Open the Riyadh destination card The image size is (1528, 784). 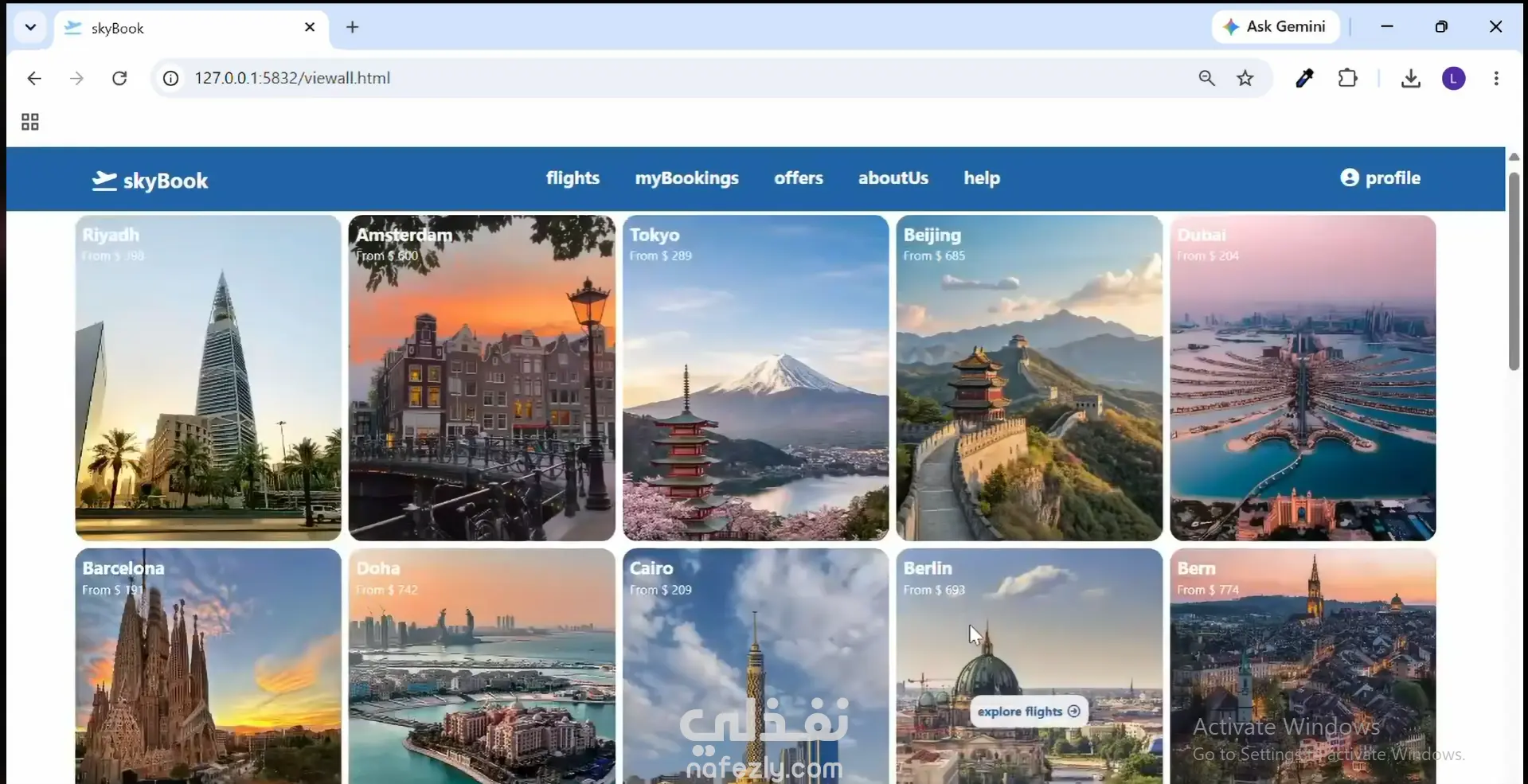tap(208, 378)
